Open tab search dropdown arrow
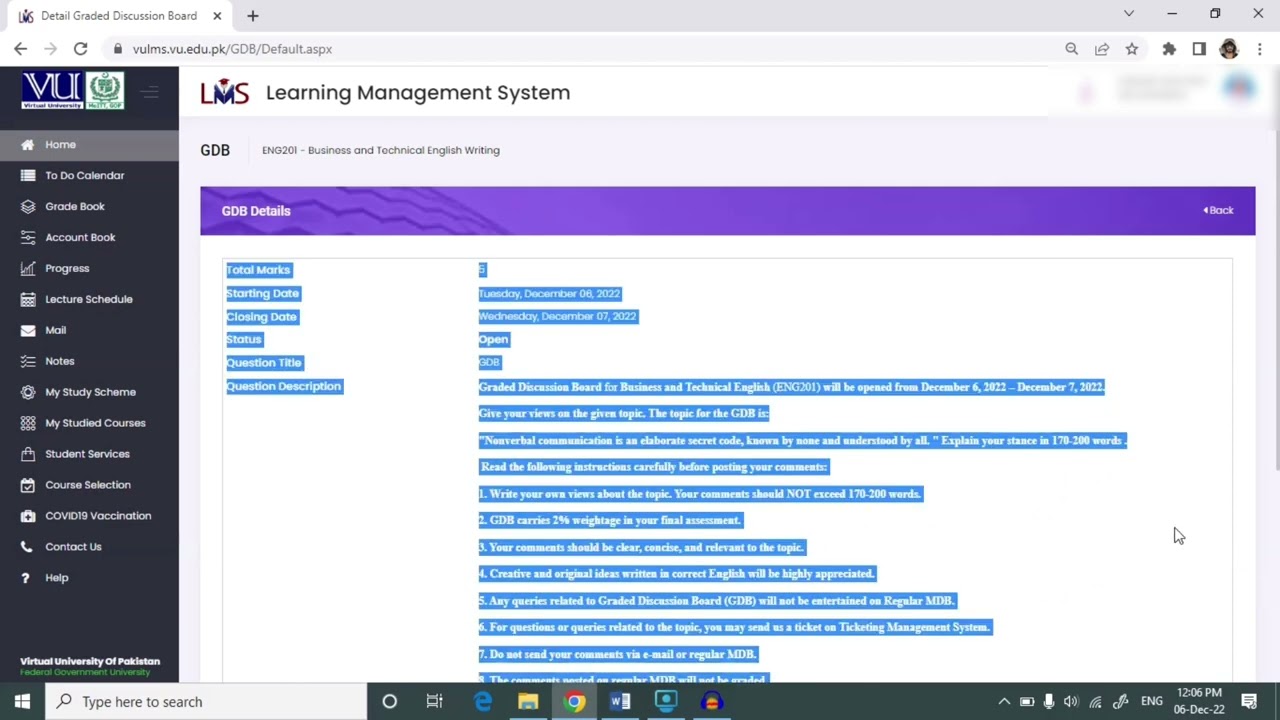Screen dimensions: 1280x720 coord(1129,14)
